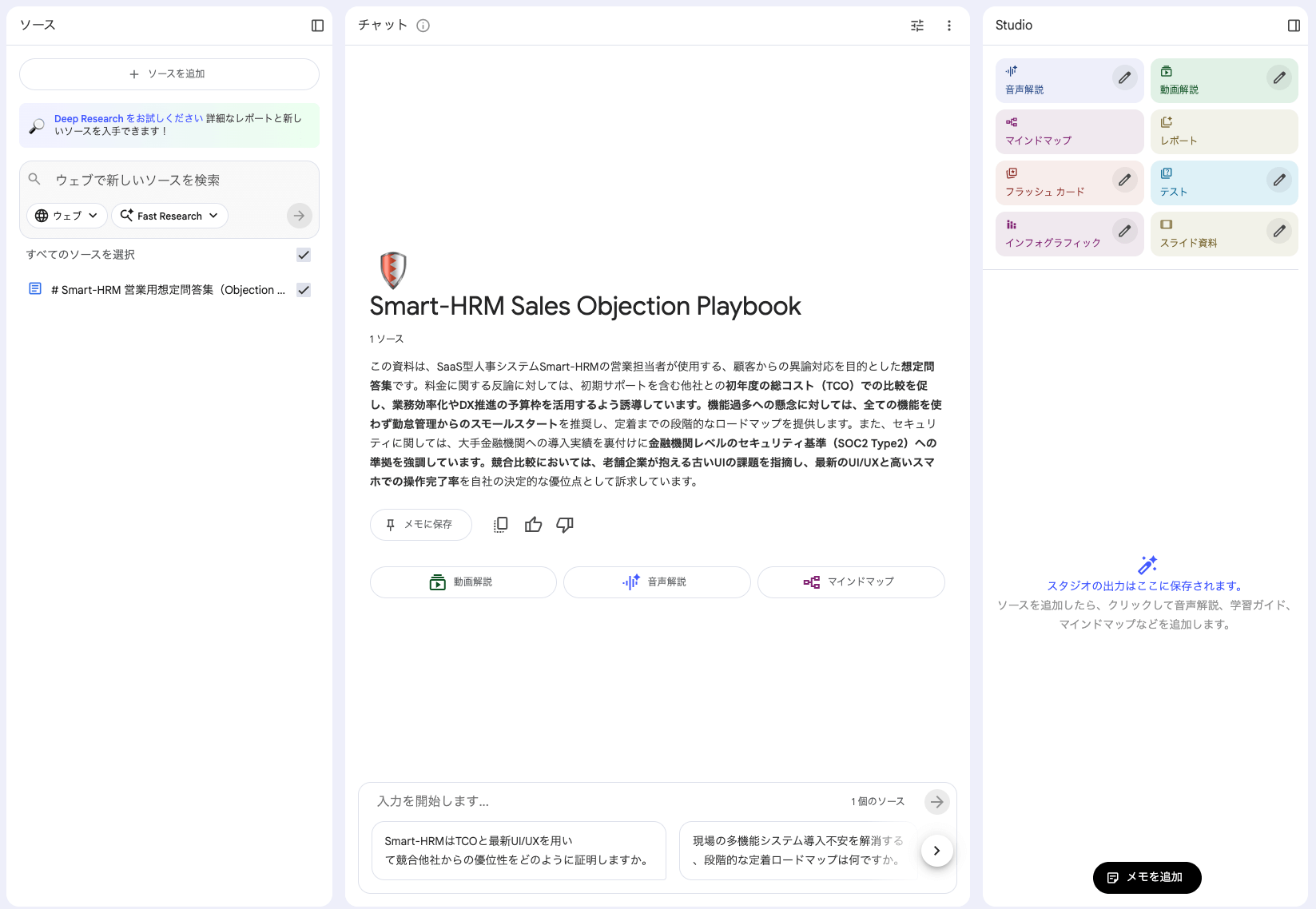Open the ウェブ source type dropdown
Screen dimensions: 1316x909
(x=66, y=216)
